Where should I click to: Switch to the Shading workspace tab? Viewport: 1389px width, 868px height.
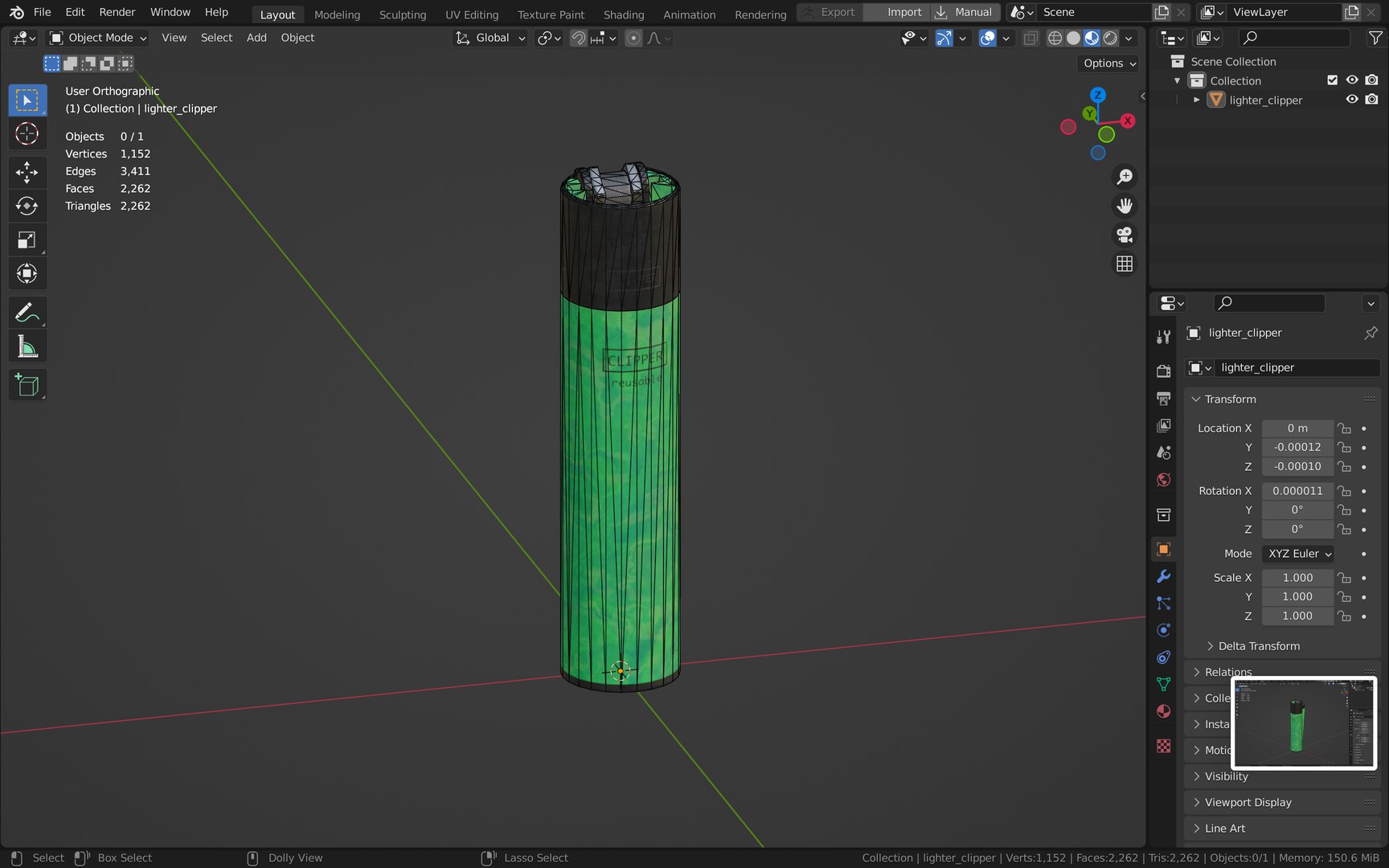[624, 14]
